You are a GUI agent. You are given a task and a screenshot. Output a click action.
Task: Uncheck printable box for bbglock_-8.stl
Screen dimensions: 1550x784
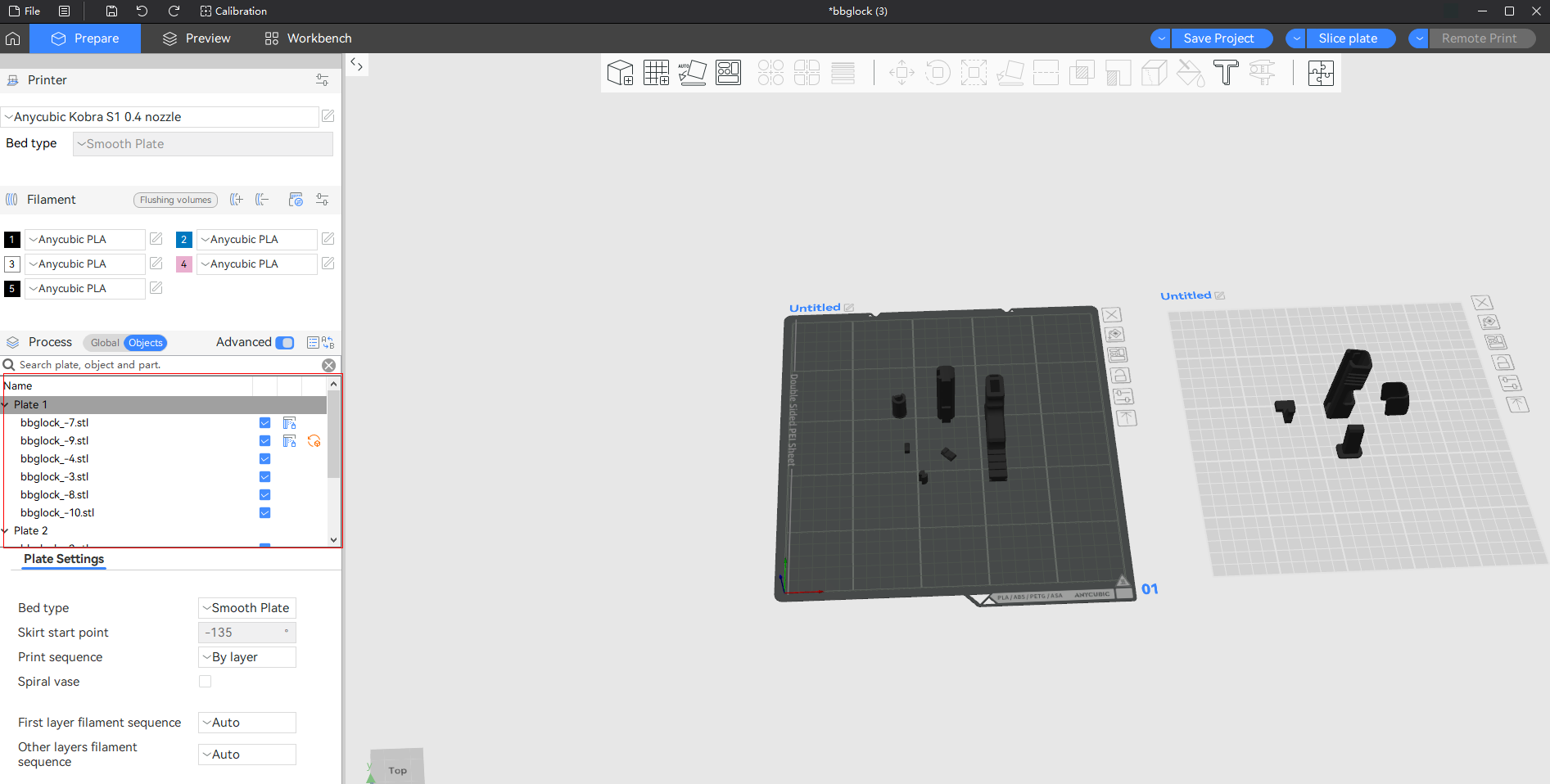tap(264, 495)
